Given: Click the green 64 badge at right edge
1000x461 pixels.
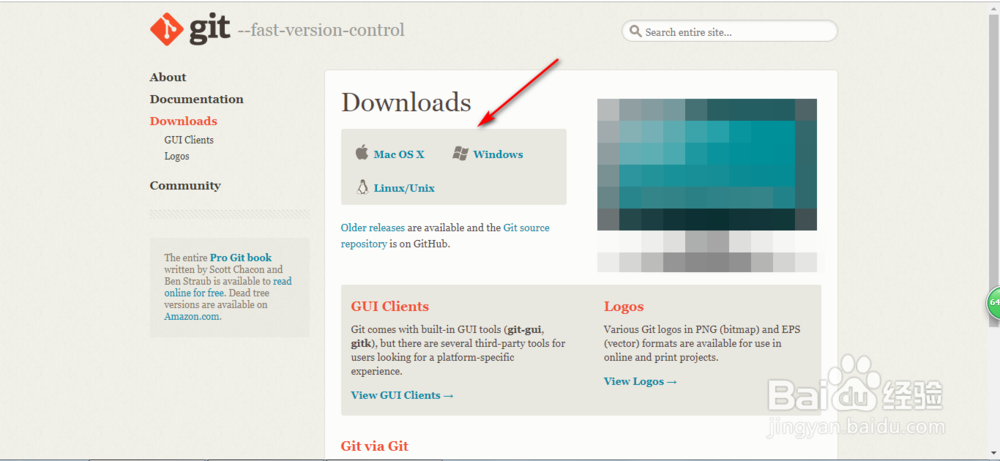Looking at the screenshot, I should (x=994, y=302).
